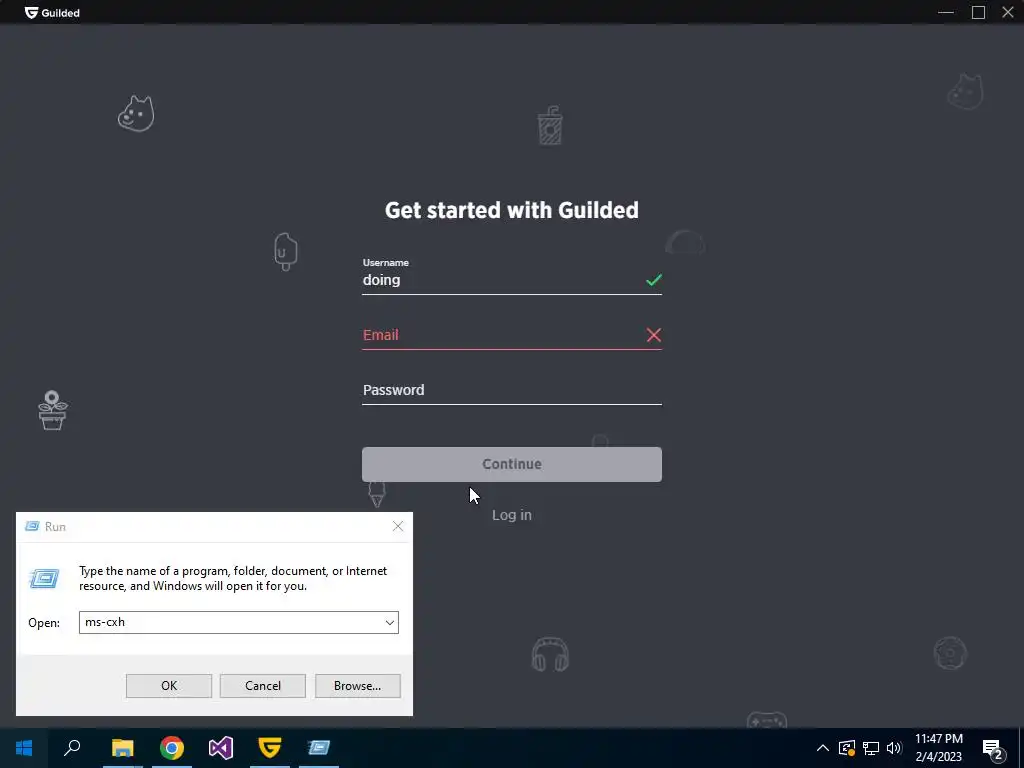This screenshot has height=768, width=1024.
Task: Open File Explorer from the taskbar
Action: coord(122,748)
